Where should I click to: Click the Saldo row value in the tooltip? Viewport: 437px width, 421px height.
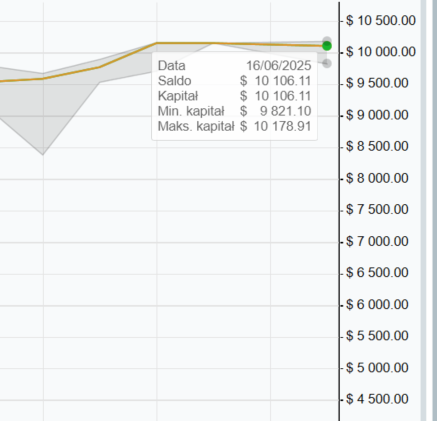coord(275,81)
